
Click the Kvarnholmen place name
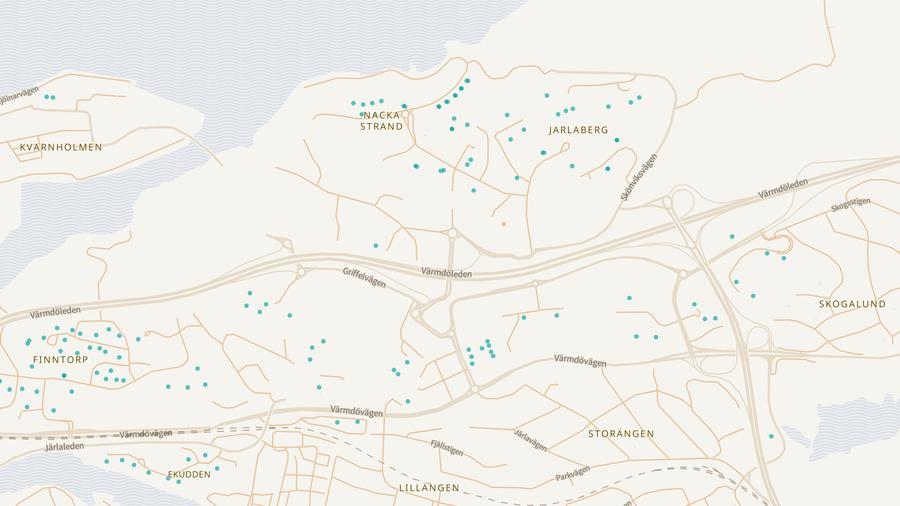coord(61,147)
